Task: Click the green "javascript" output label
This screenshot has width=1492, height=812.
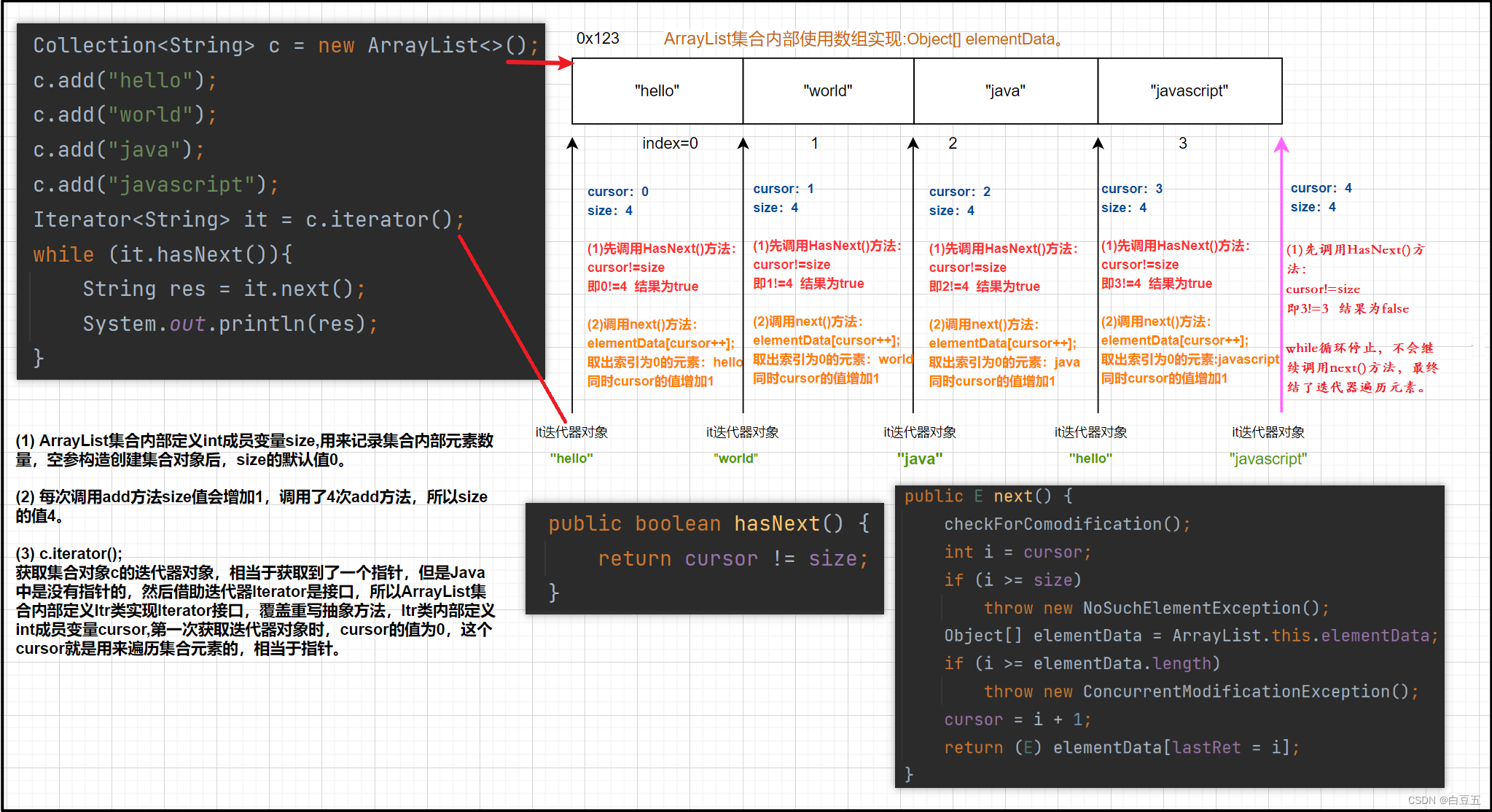Action: tap(1268, 458)
